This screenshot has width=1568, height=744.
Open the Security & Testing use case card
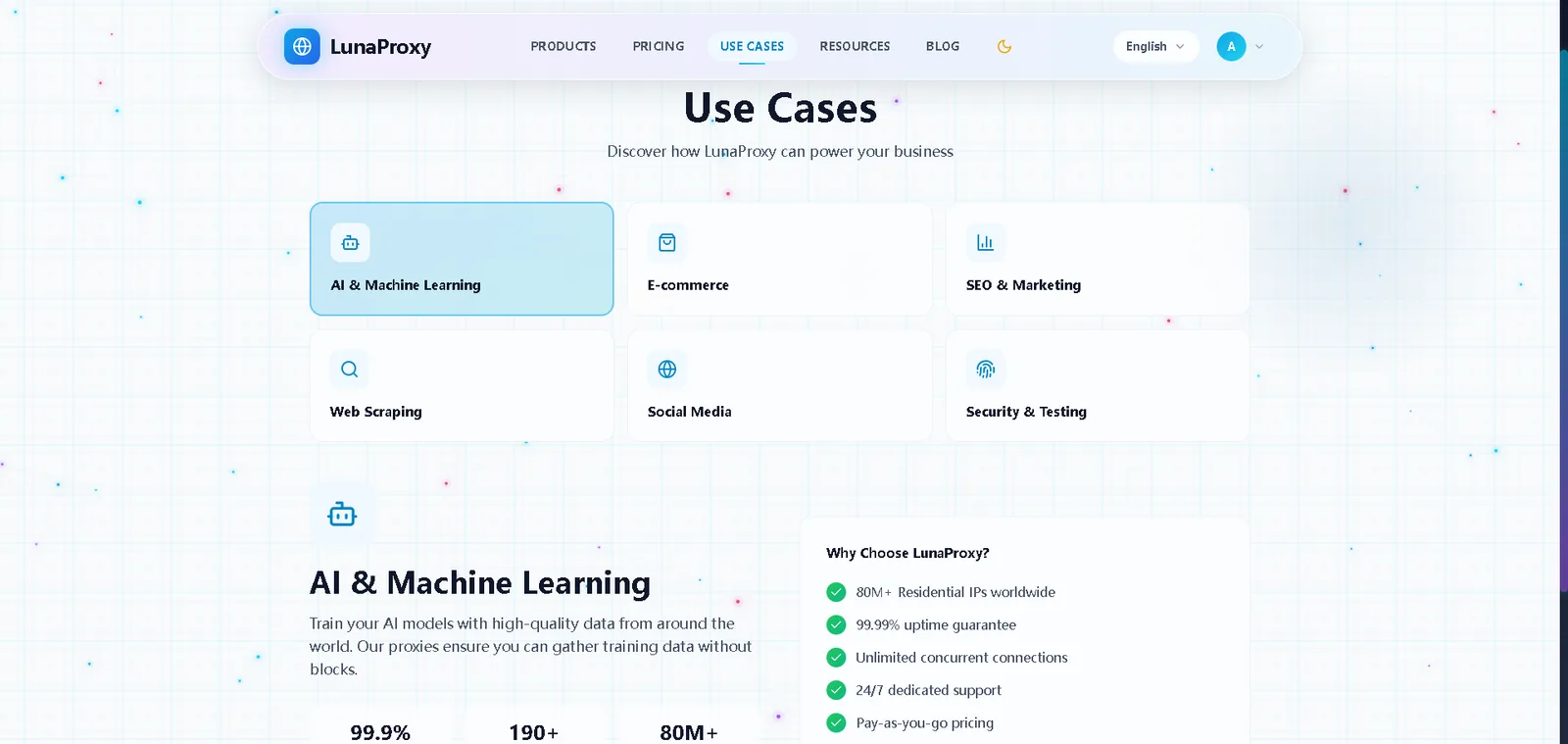click(1098, 385)
